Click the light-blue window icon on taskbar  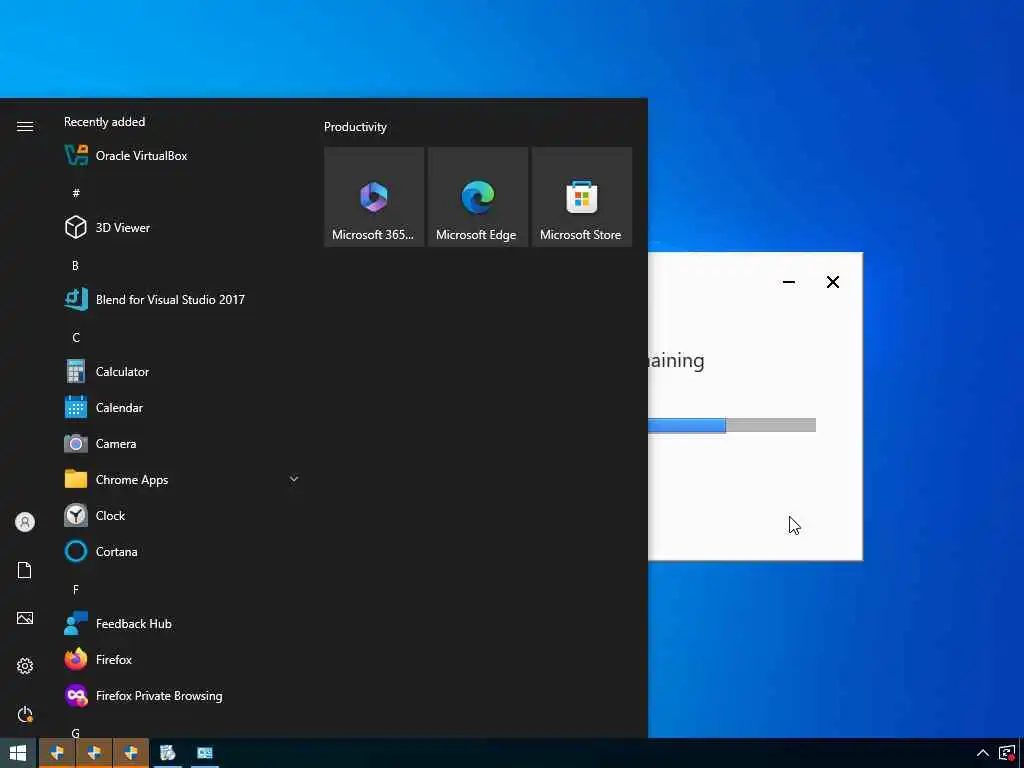pyautogui.click(x=205, y=753)
